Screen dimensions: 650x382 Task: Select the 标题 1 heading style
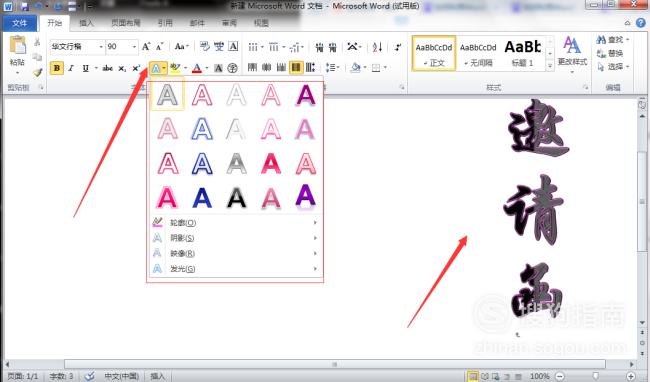[522, 53]
